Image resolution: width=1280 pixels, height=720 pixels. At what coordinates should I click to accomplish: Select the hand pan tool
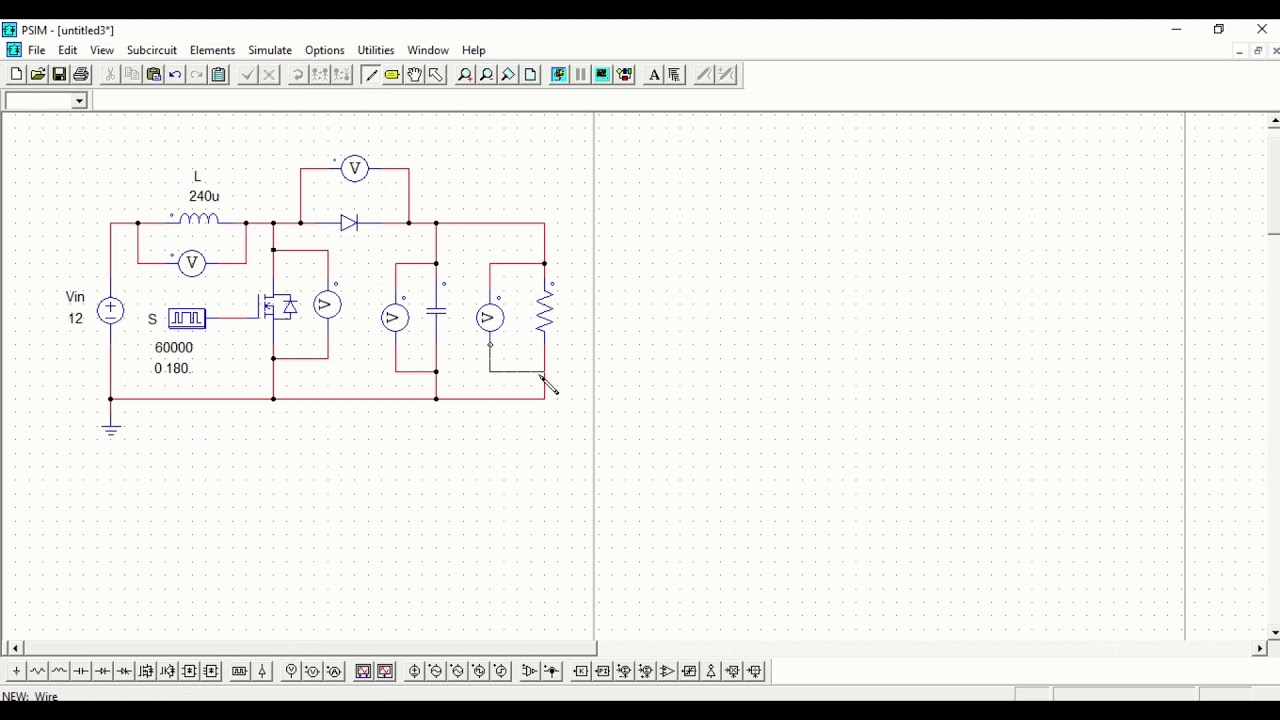click(x=415, y=74)
